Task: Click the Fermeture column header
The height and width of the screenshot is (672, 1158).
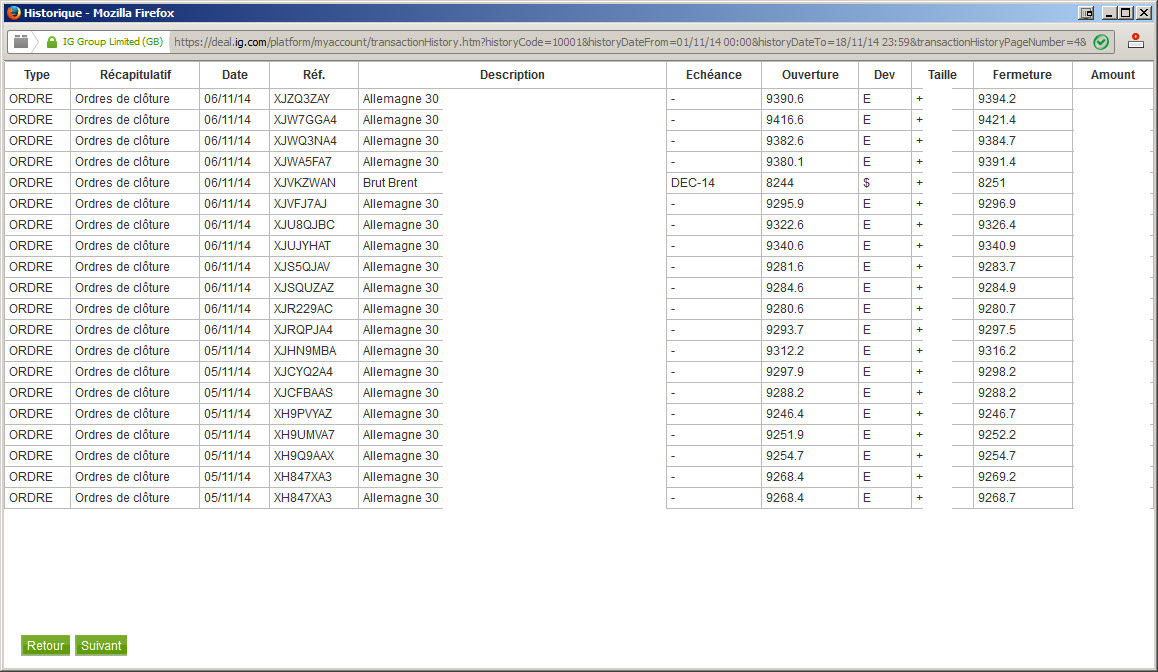Action: point(1022,75)
